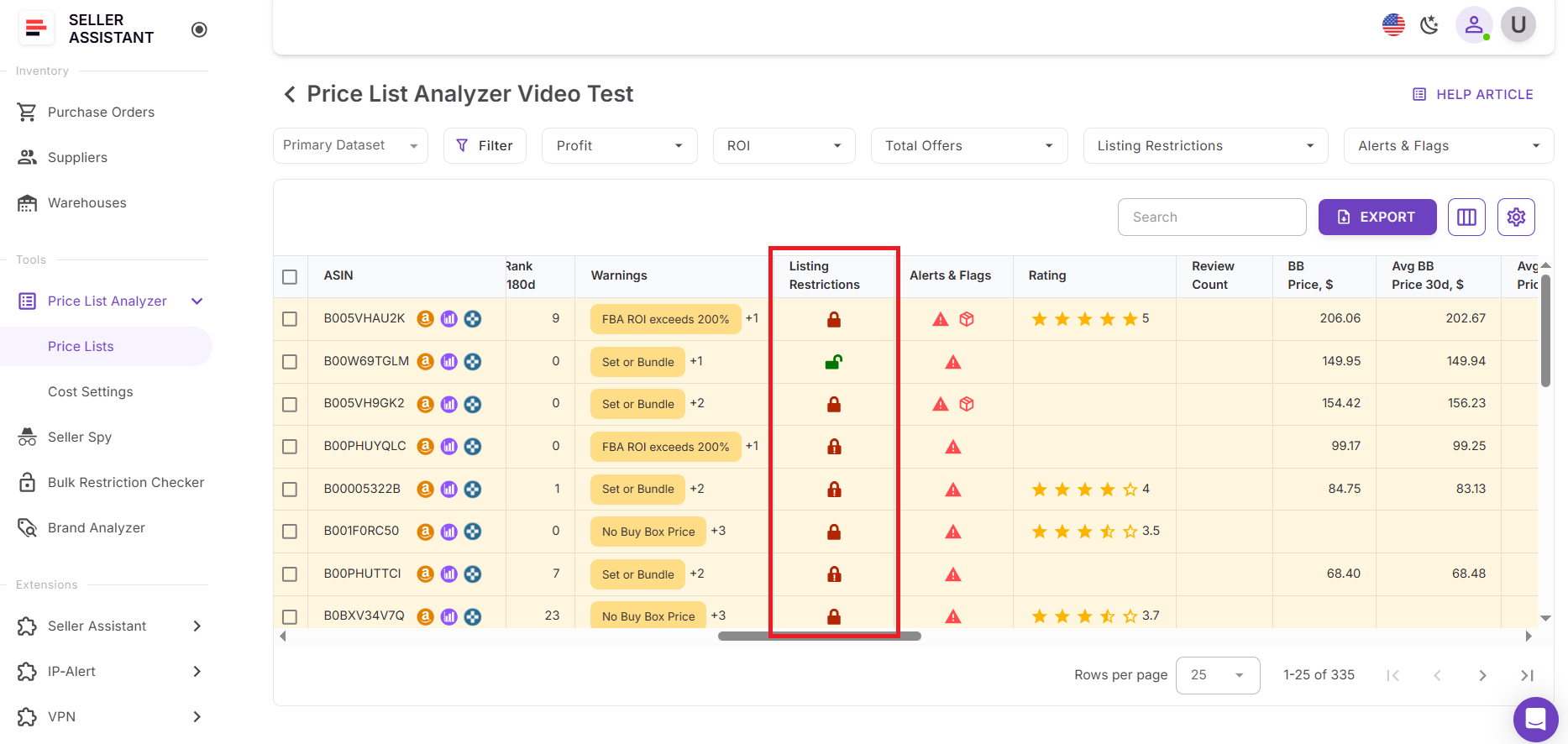The image size is (1568, 744).
Task: Open the Primary Dataset dropdown
Action: [350, 146]
